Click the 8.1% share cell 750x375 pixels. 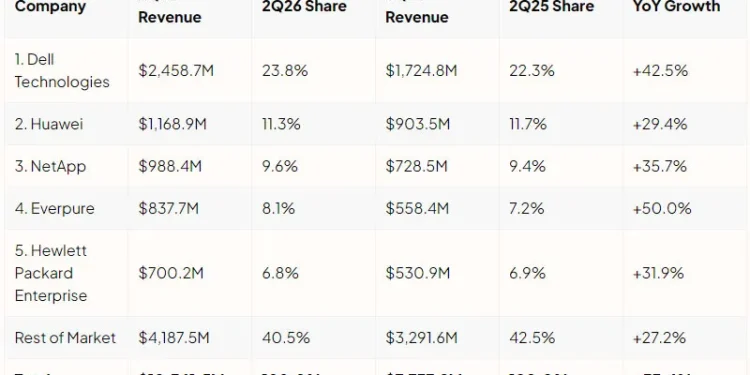coord(278,209)
